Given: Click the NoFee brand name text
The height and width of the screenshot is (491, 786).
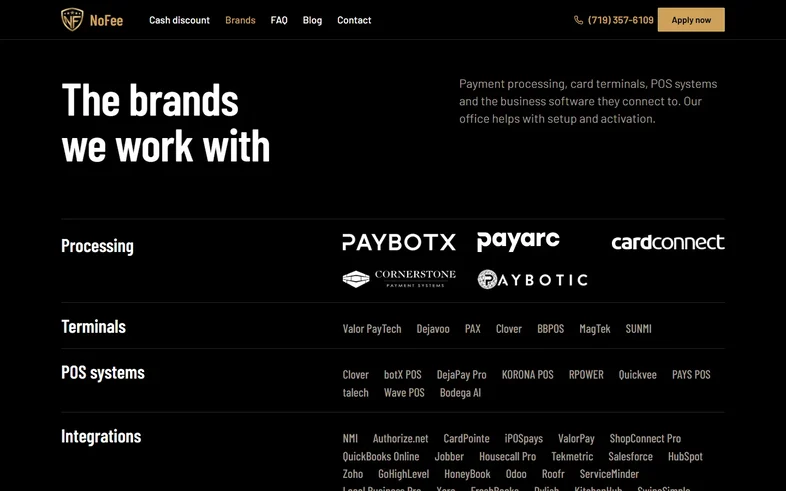Looking at the screenshot, I should tap(106, 20).
